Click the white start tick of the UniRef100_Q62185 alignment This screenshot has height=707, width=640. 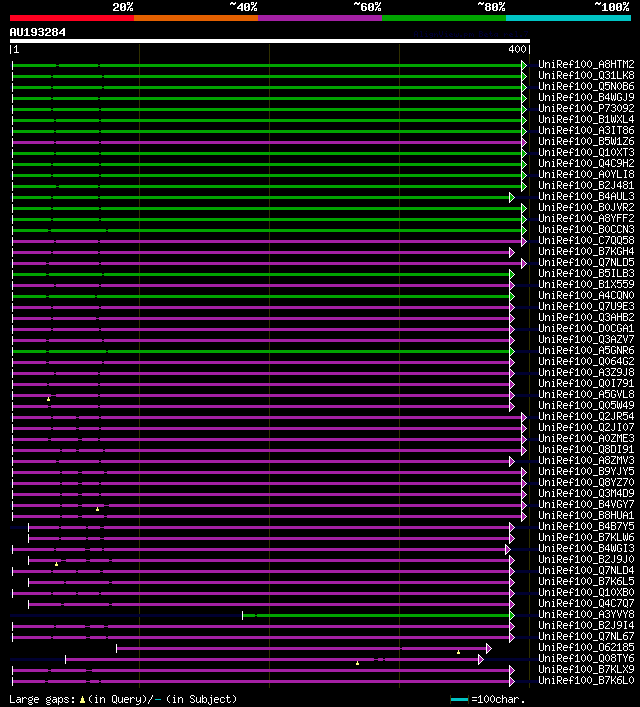[116, 648]
